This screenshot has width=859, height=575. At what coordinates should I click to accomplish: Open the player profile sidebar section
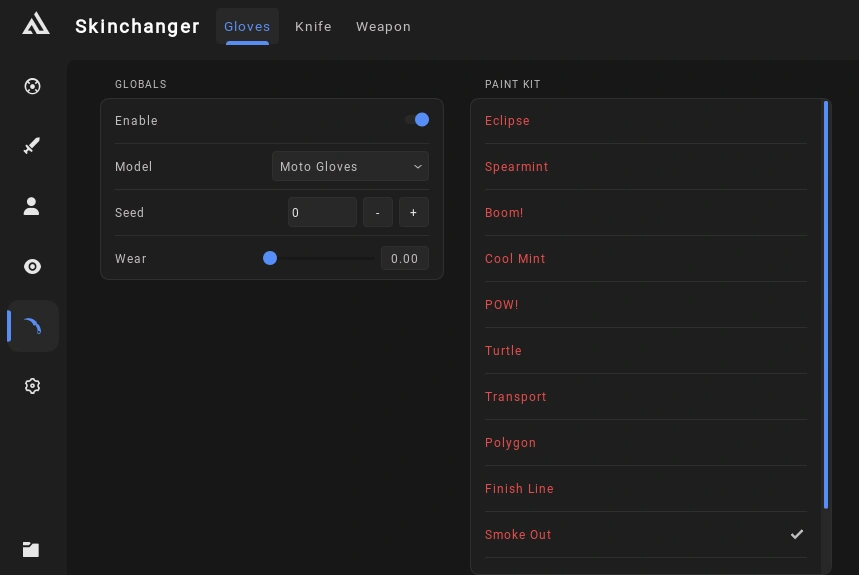(31, 206)
